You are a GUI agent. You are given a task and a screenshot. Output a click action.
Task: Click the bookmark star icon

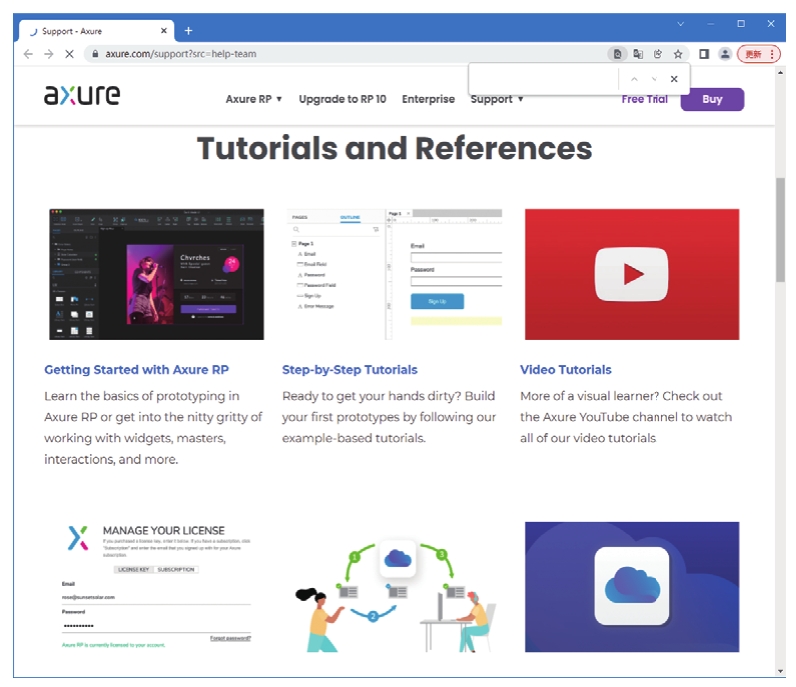tap(678, 54)
